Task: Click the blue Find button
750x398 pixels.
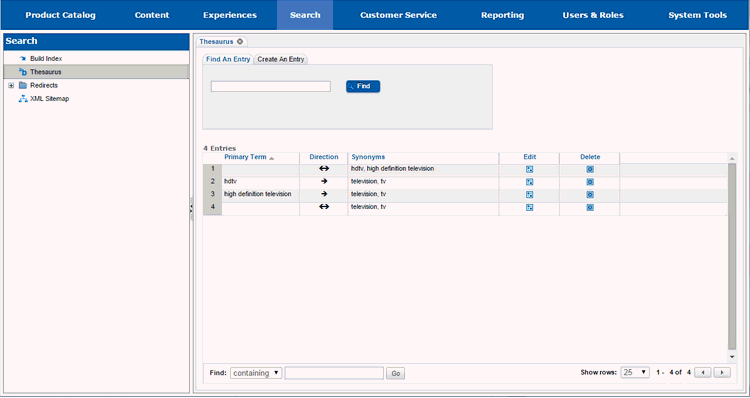Action: tap(363, 86)
